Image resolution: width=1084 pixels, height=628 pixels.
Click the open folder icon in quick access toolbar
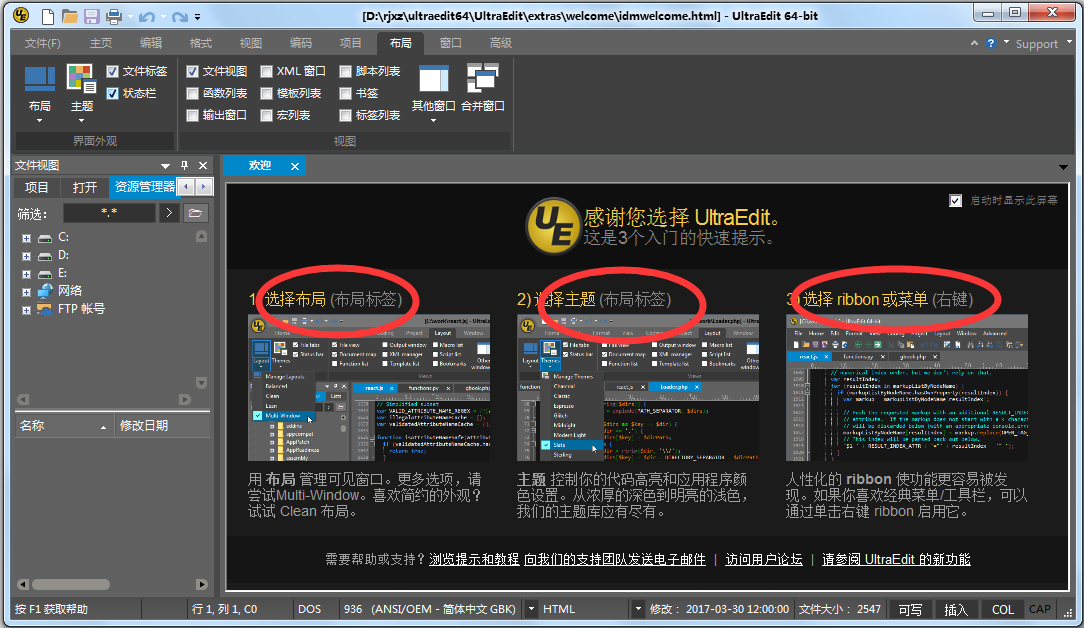tap(69, 15)
